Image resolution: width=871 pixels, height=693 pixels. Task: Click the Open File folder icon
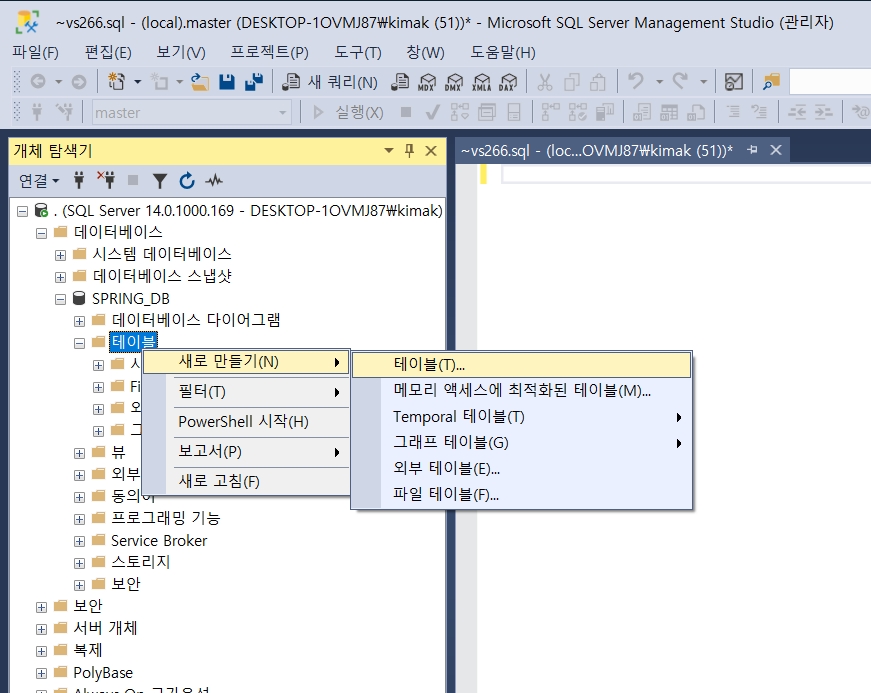pyautogui.click(x=200, y=82)
